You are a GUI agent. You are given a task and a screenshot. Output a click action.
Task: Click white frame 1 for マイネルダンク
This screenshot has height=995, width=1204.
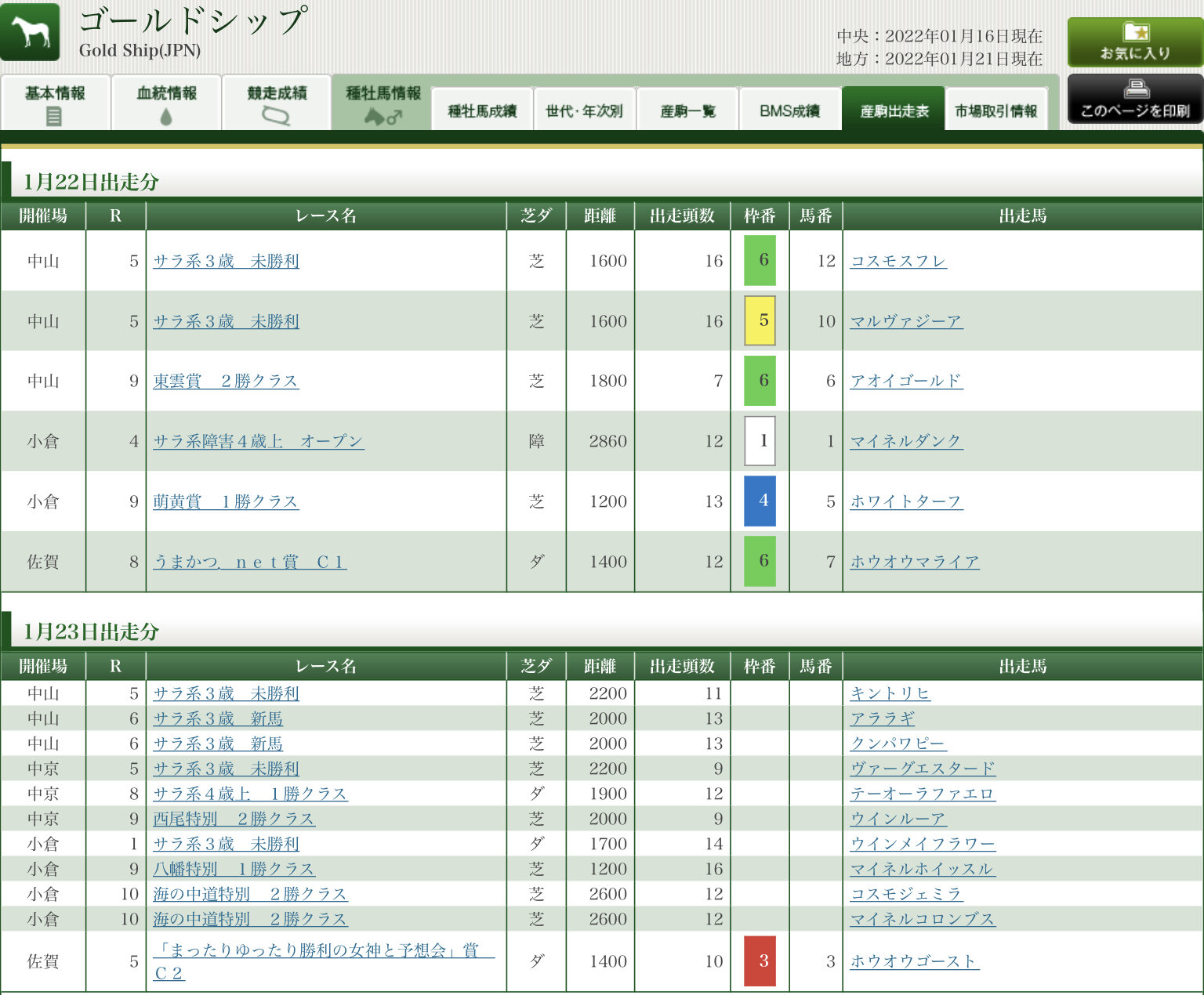tap(760, 441)
